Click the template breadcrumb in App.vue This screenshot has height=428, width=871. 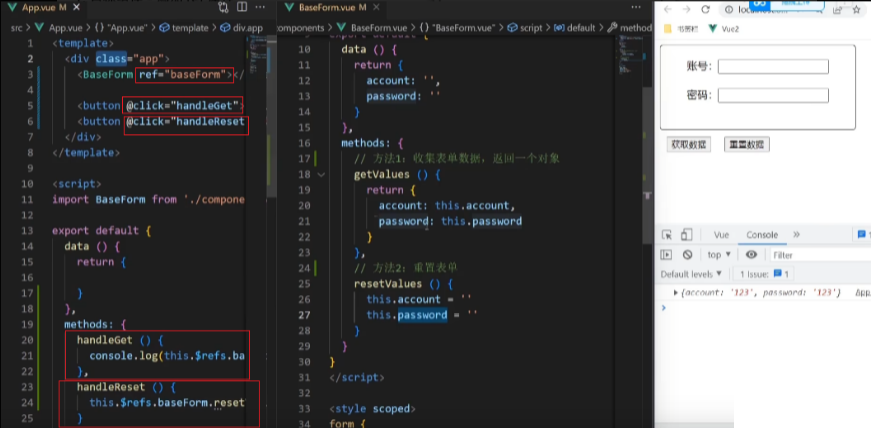pos(184,28)
